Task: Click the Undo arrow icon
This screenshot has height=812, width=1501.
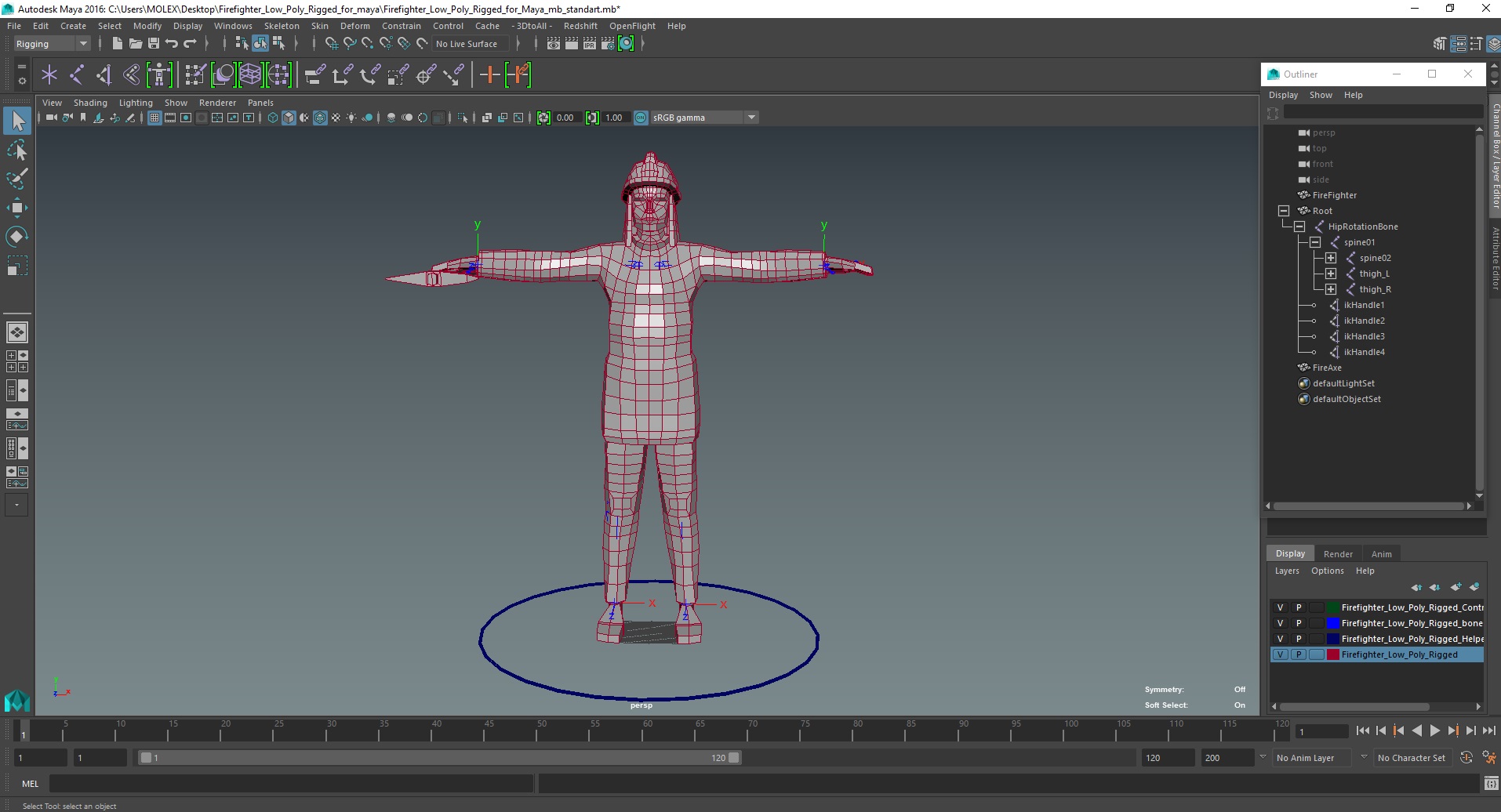Action: [172, 44]
